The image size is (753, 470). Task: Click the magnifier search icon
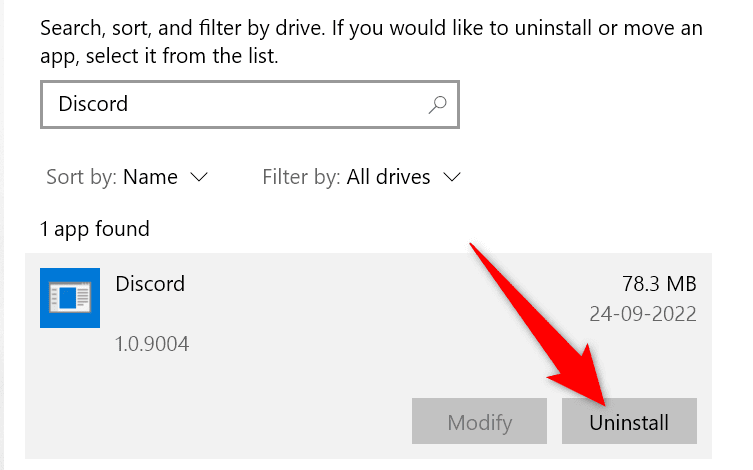(437, 104)
